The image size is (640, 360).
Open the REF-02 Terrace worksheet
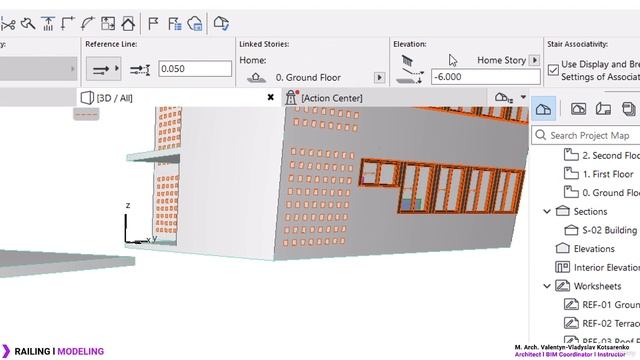601,323
